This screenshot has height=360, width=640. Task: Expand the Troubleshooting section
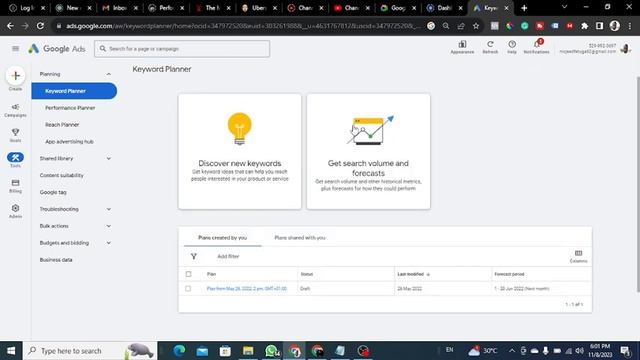coord(109,209)
